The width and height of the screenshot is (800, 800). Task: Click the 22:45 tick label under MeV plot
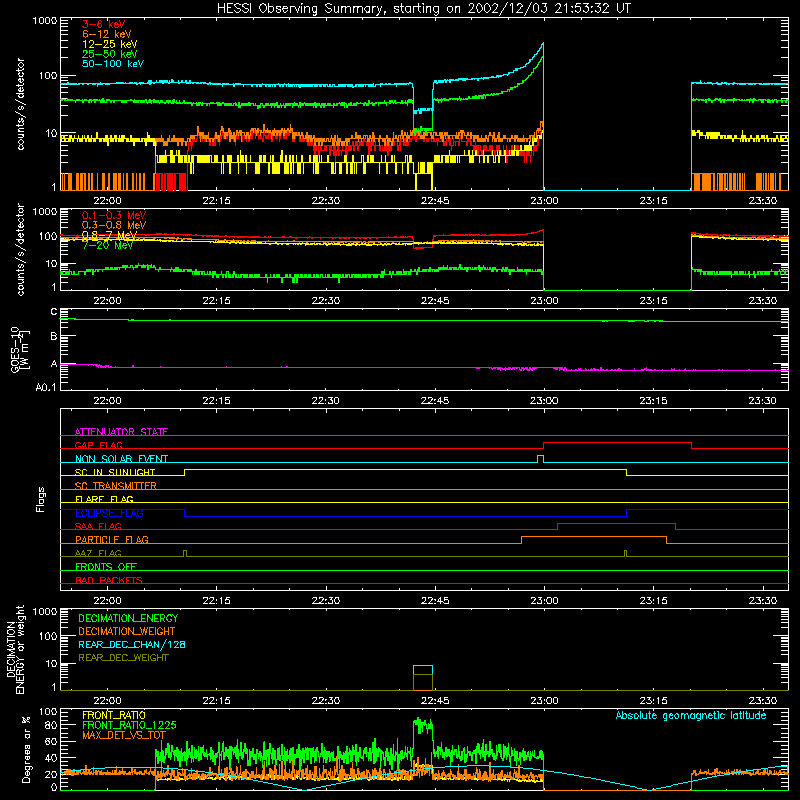[435, 301]
